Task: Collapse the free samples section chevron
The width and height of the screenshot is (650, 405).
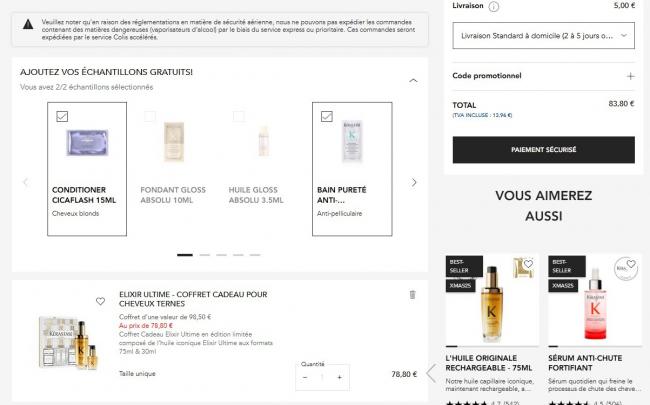Action: [x=413, y=80]
